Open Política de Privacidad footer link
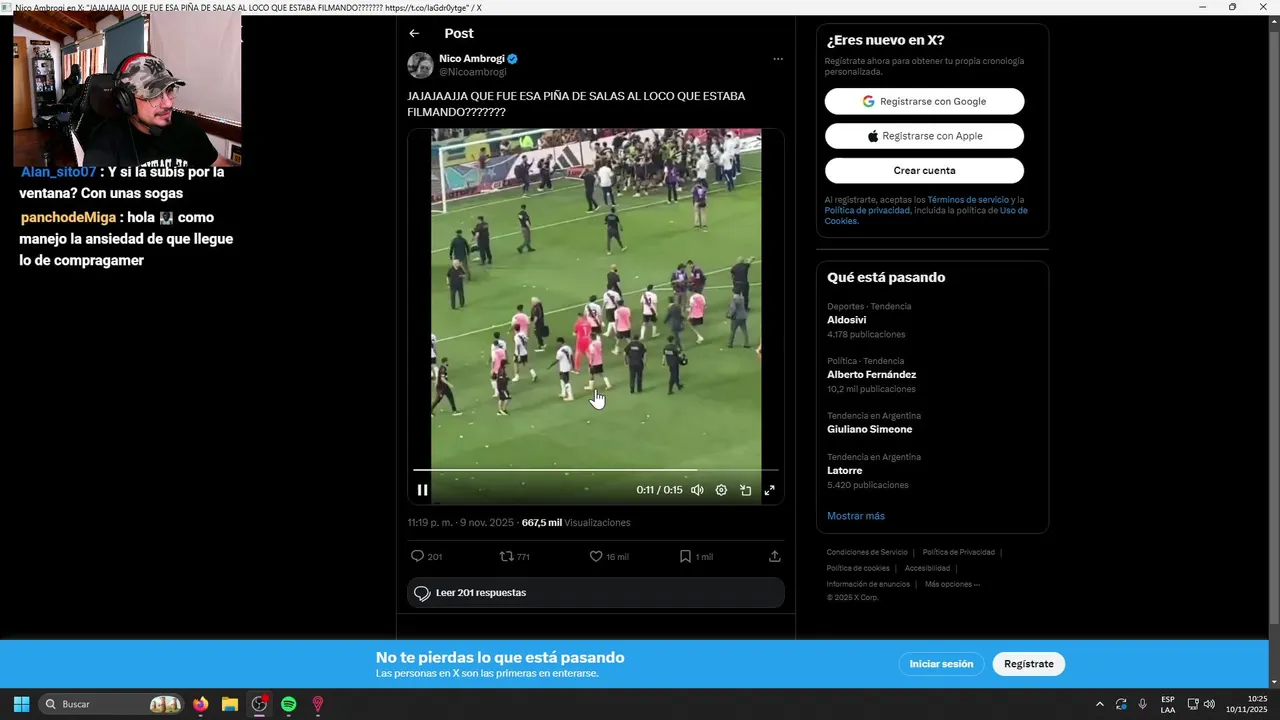 (958, 552)
